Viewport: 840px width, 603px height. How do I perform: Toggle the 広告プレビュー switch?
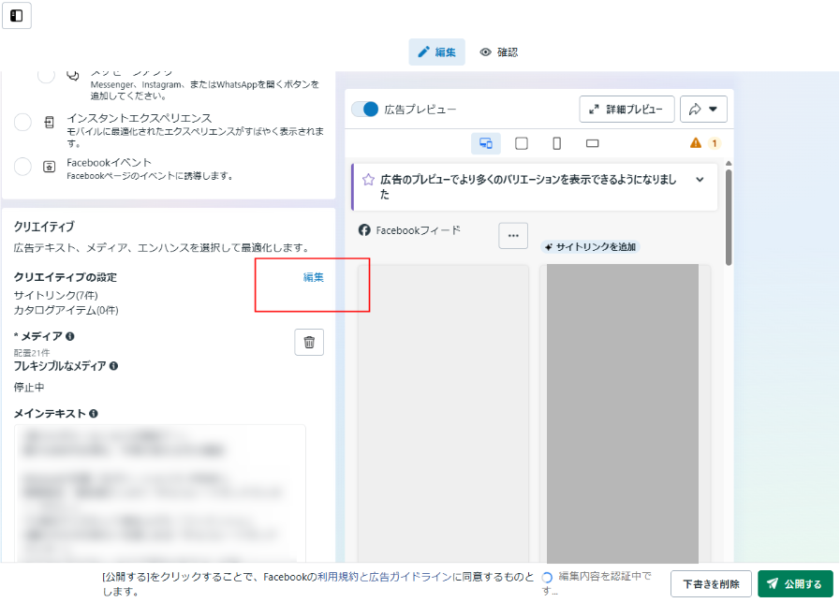(x=366, y=109)
